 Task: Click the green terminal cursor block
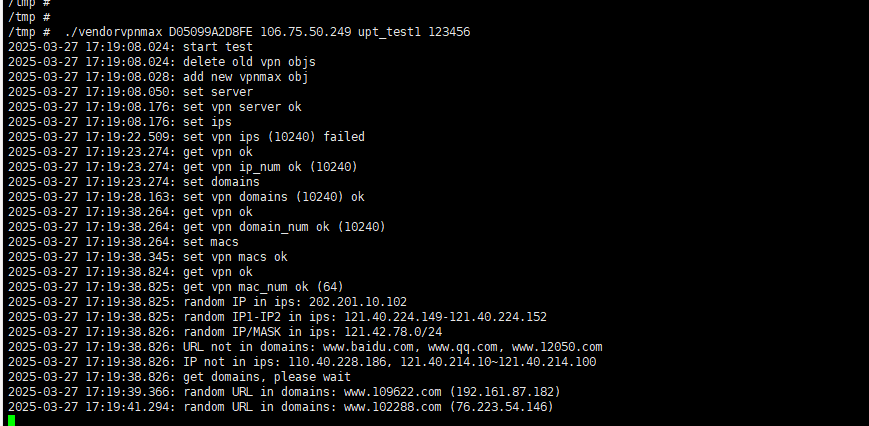(12, 420)
